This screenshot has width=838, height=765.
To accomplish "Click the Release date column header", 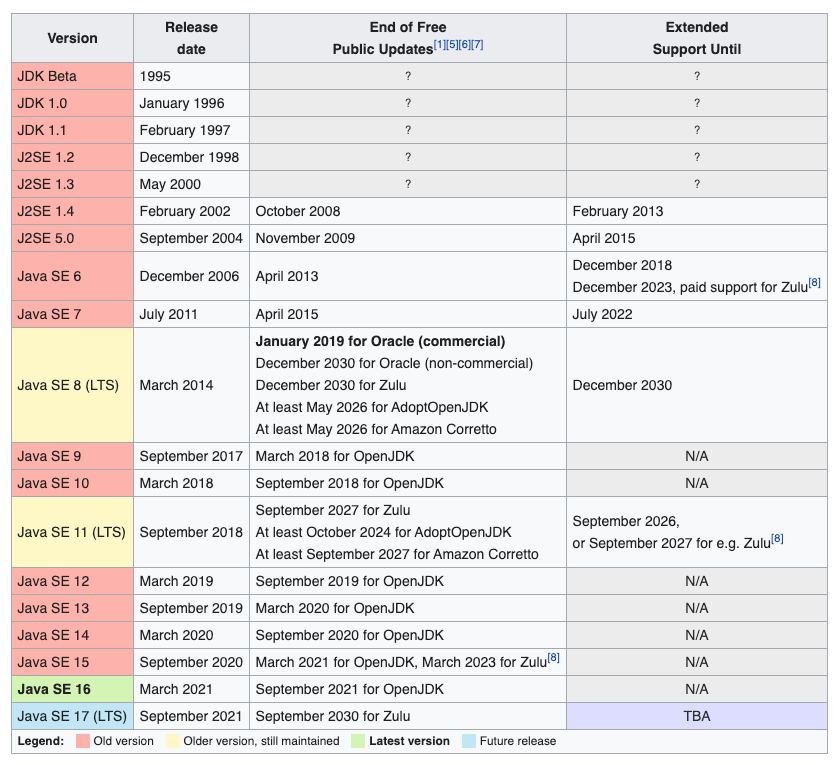I will [x=191, y=38].
